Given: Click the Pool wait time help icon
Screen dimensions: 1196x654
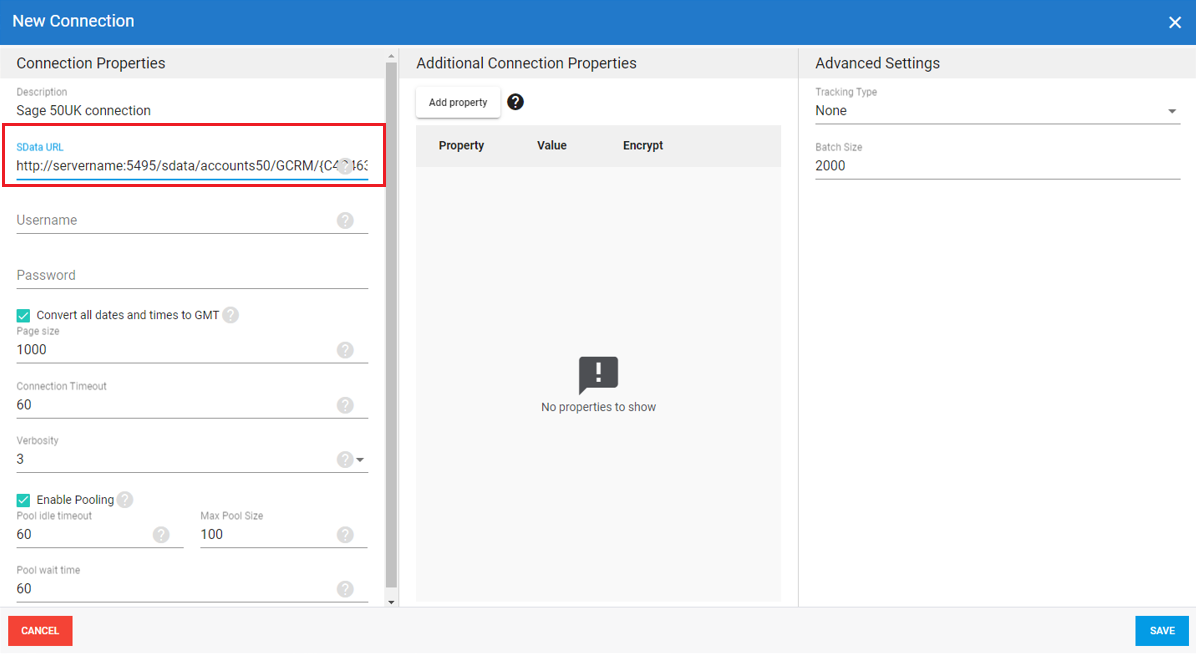Looking at the screenshot, I should (x=345, y=589).
